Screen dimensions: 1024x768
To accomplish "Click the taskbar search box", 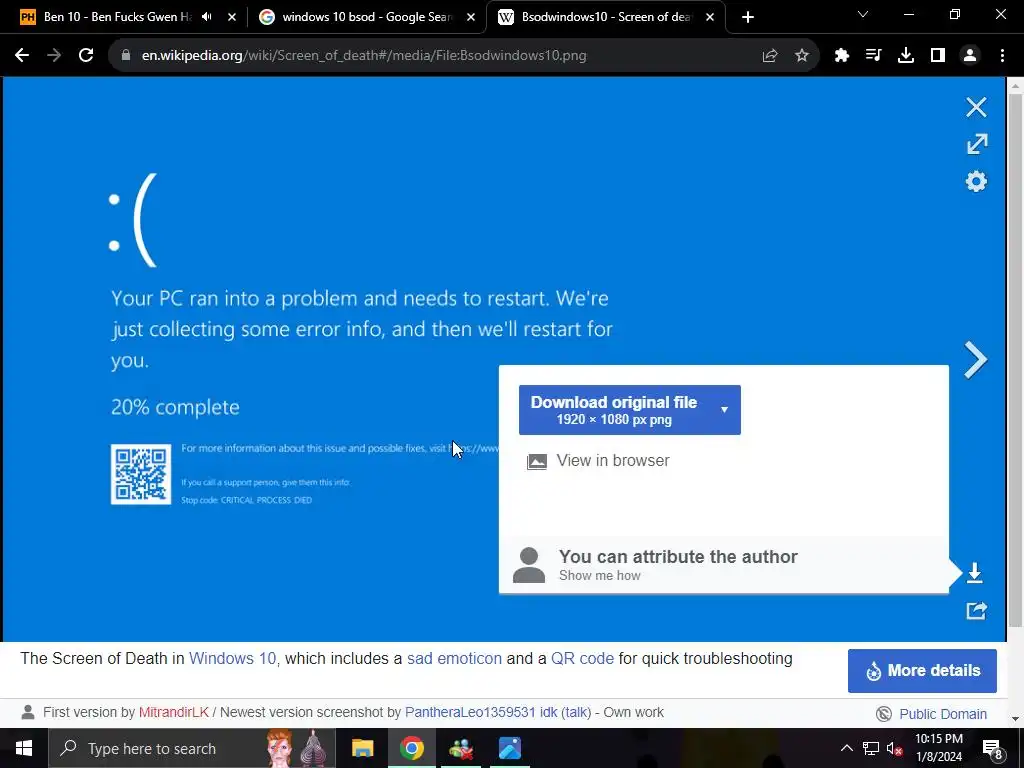I will pos(192,748).
